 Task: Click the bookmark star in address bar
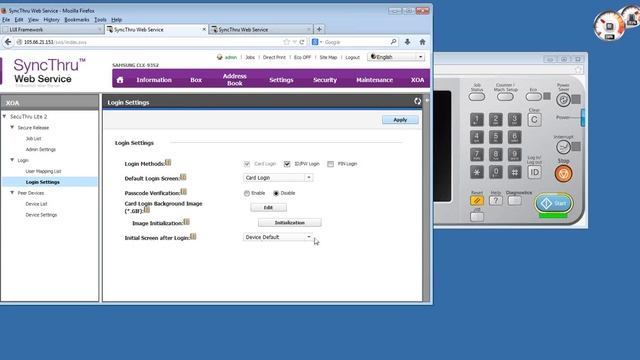click(x=286, y=42)
